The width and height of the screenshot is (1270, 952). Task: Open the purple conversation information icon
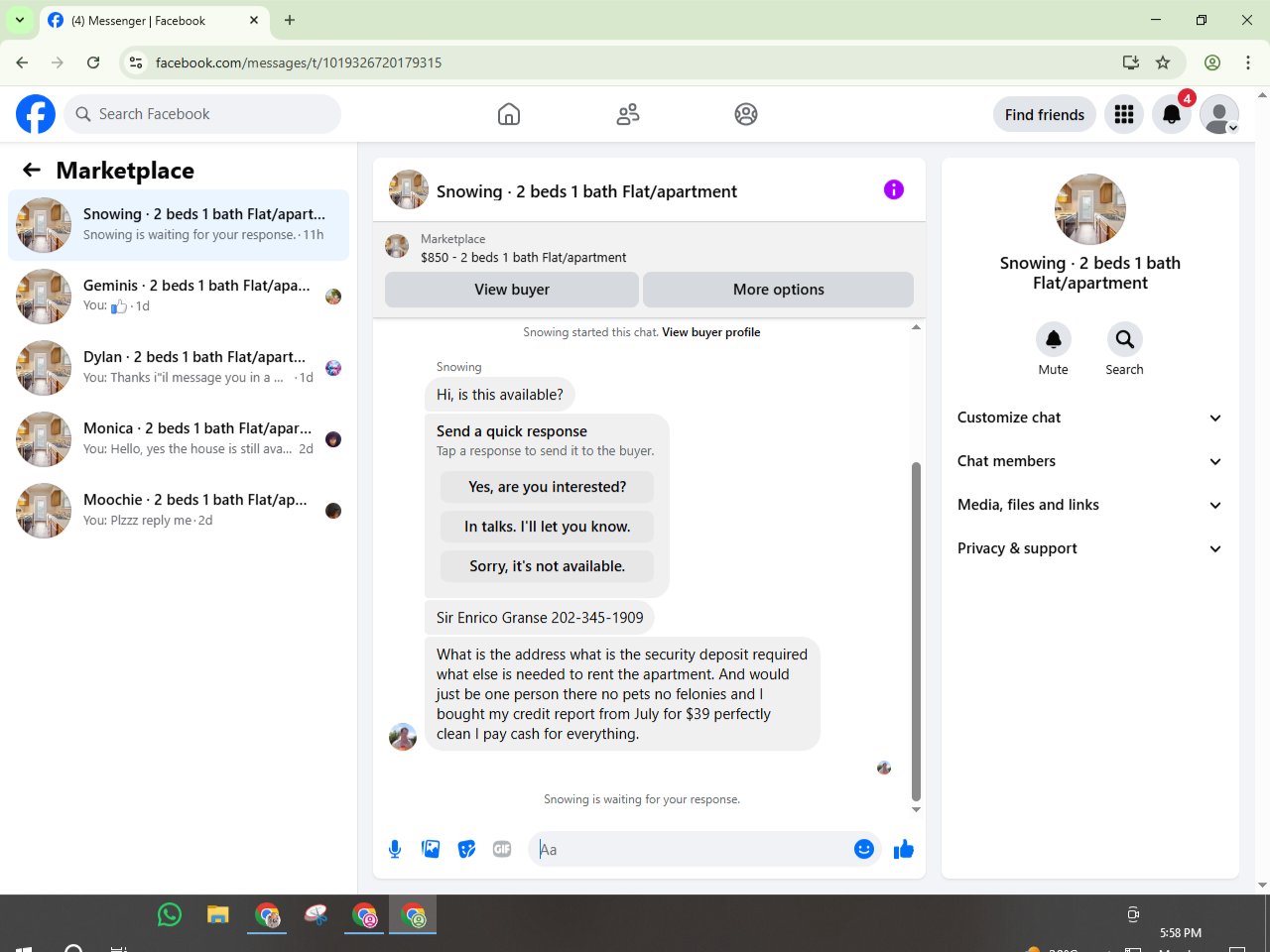tap(894, 189)
